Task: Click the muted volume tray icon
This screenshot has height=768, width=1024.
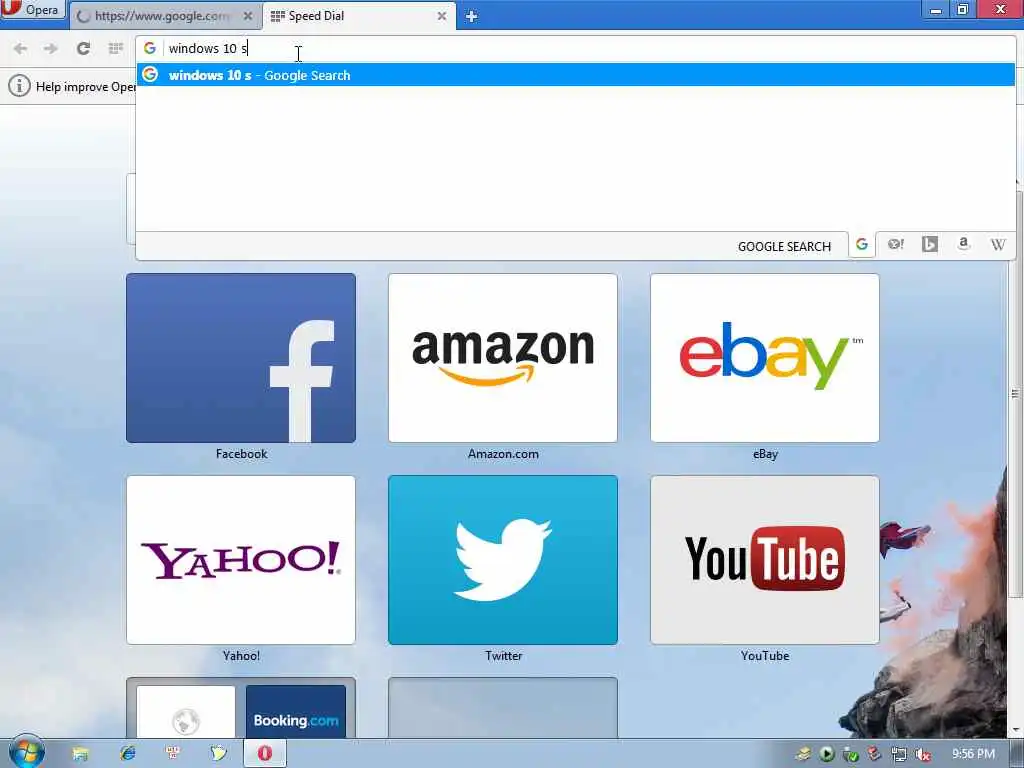Action: pos(923,754)
